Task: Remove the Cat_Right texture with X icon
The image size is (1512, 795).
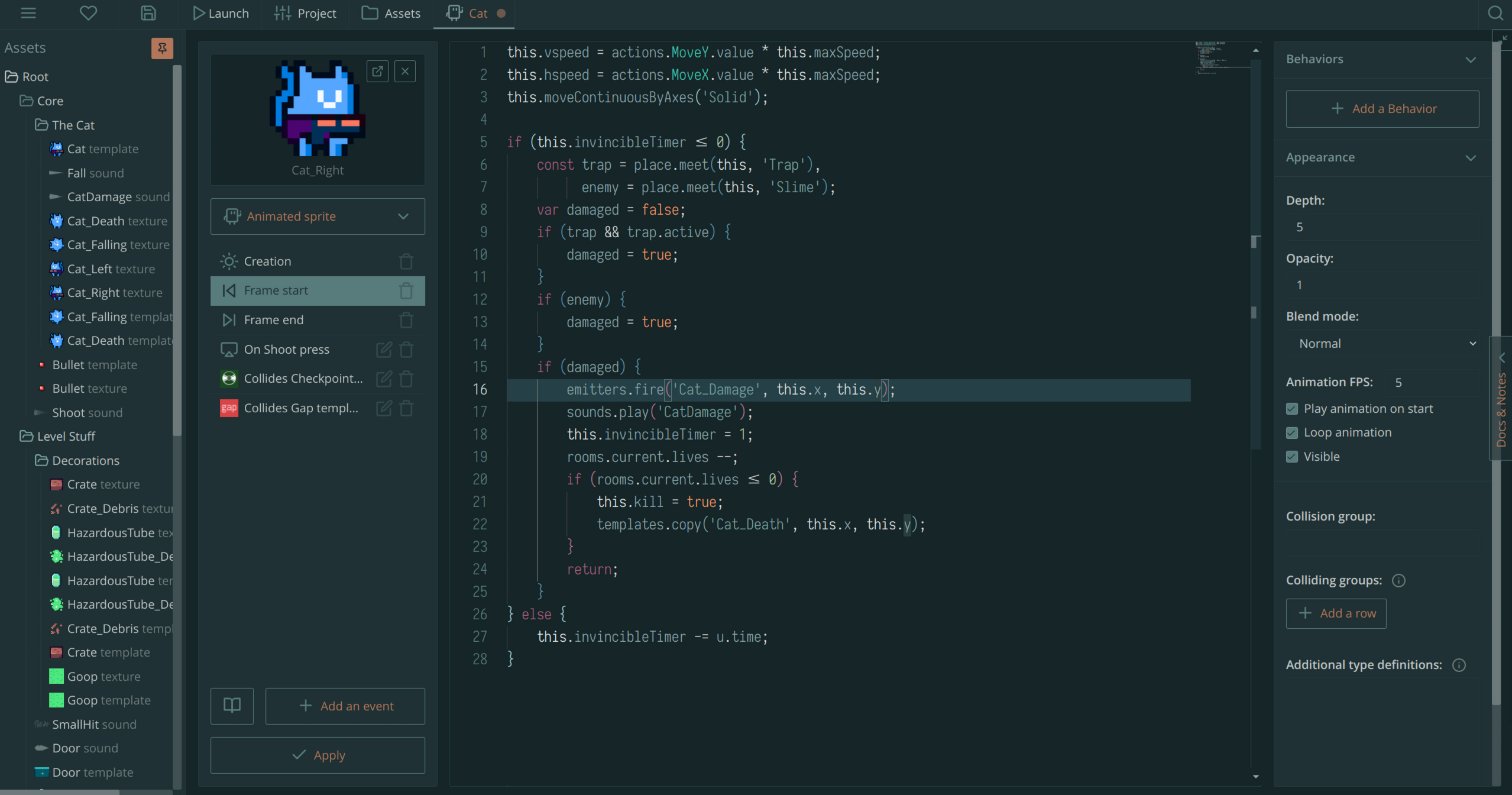Action: pyautogui.click(x=405, y=72)
